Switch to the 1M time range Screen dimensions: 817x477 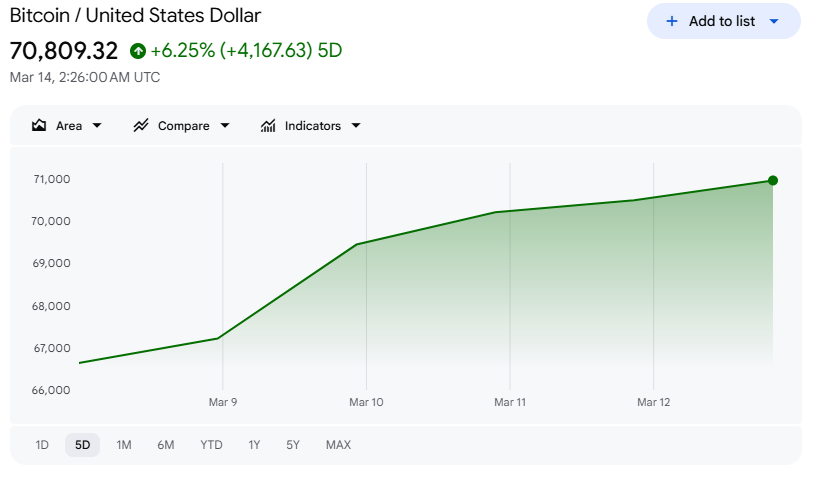pyautogui.click(x=124, y=445)
